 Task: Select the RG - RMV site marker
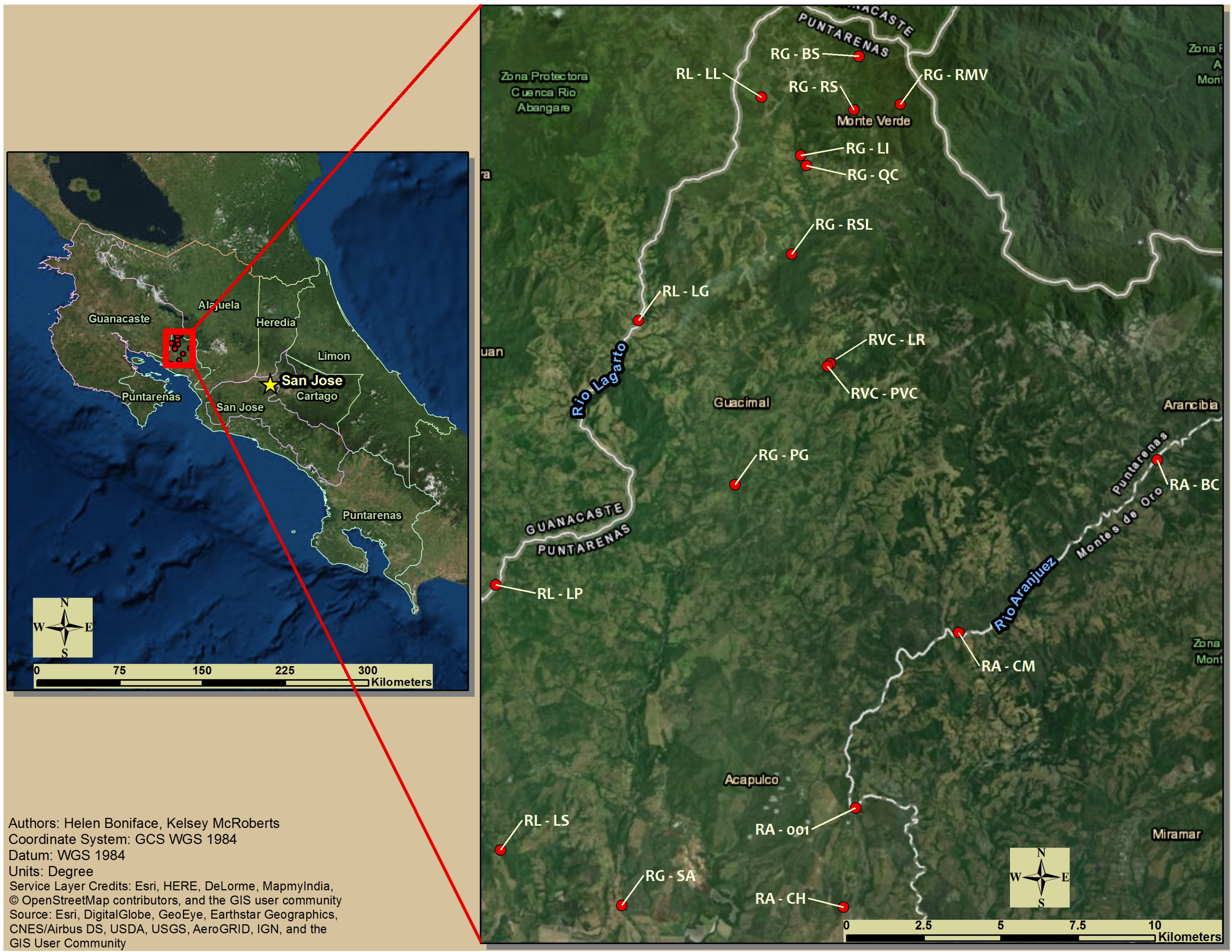tap(900, 104)
